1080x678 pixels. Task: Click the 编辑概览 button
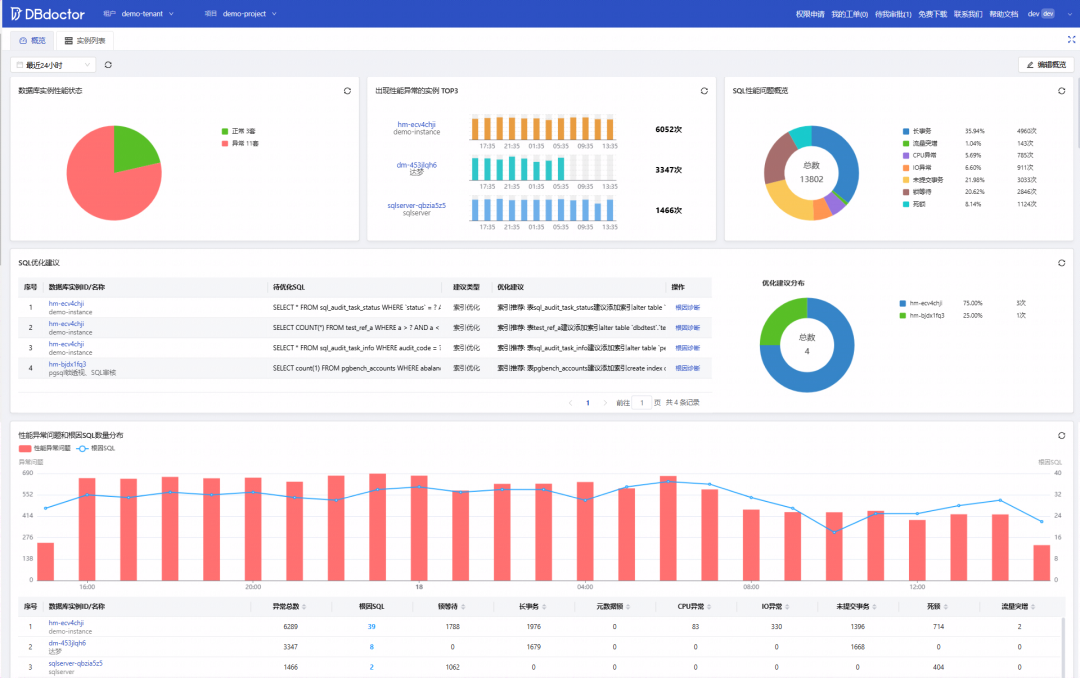[1046, 65]
